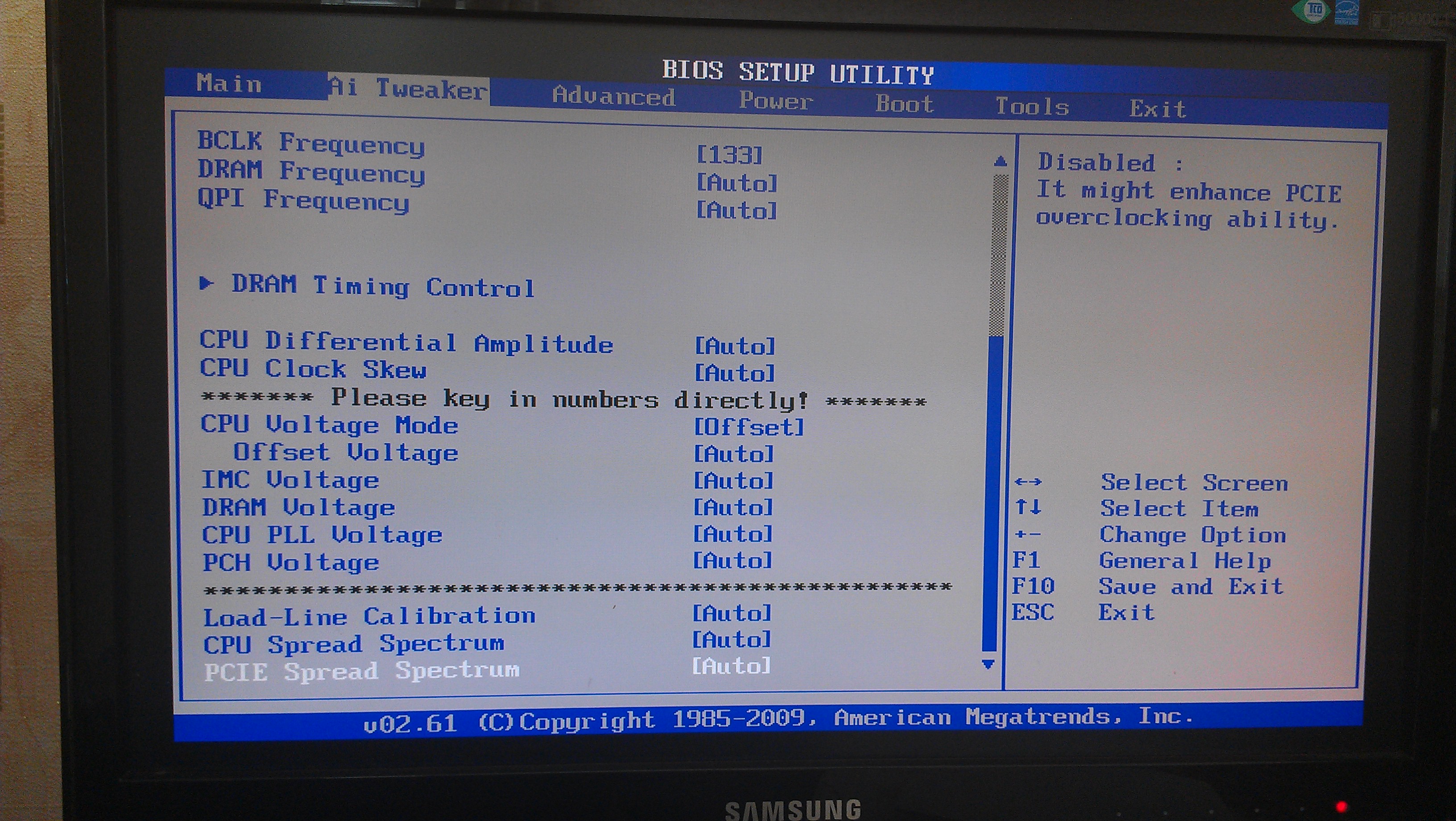Switch to the Advanced tab
This screenshot has height=821, width=1456.
(x=613, y=95)
